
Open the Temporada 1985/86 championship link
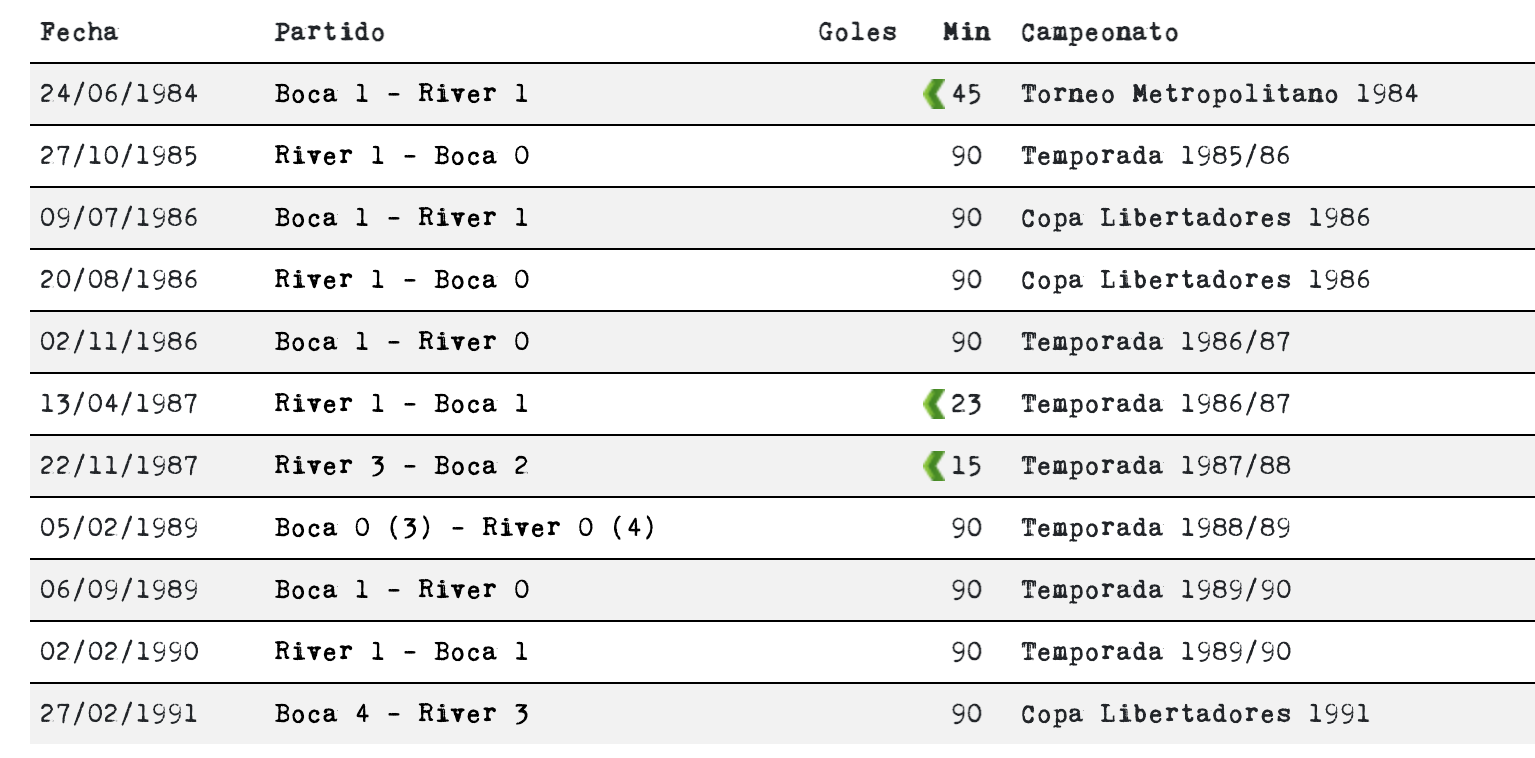tap(1155, 156)
